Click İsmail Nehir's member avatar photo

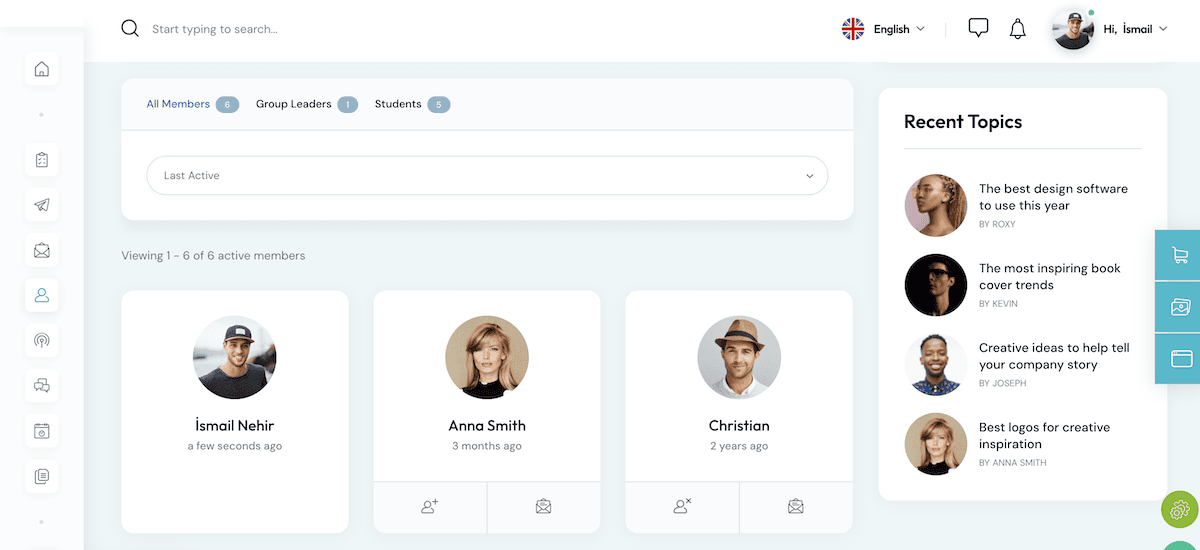tap(235, 357)
